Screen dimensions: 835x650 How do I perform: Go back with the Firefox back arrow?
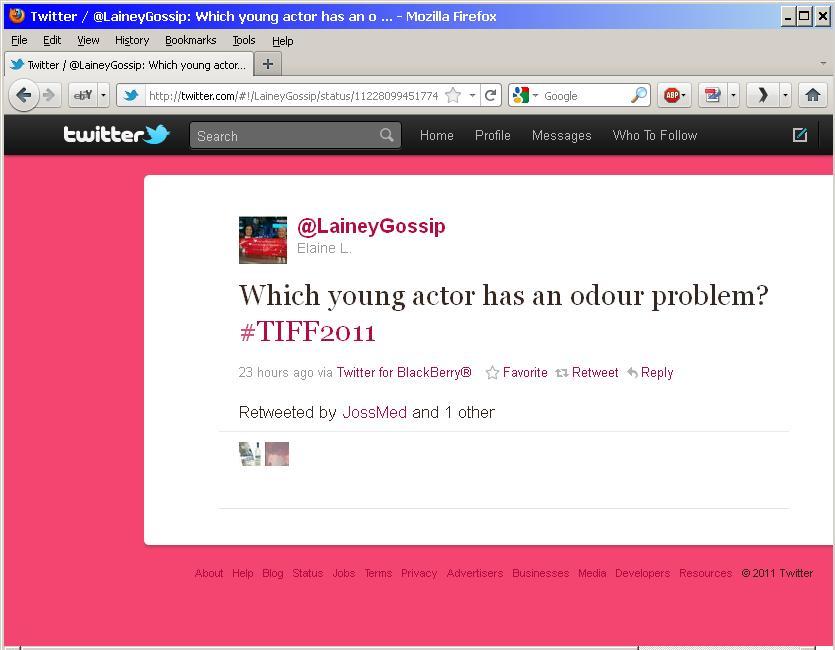click(24, 95)
